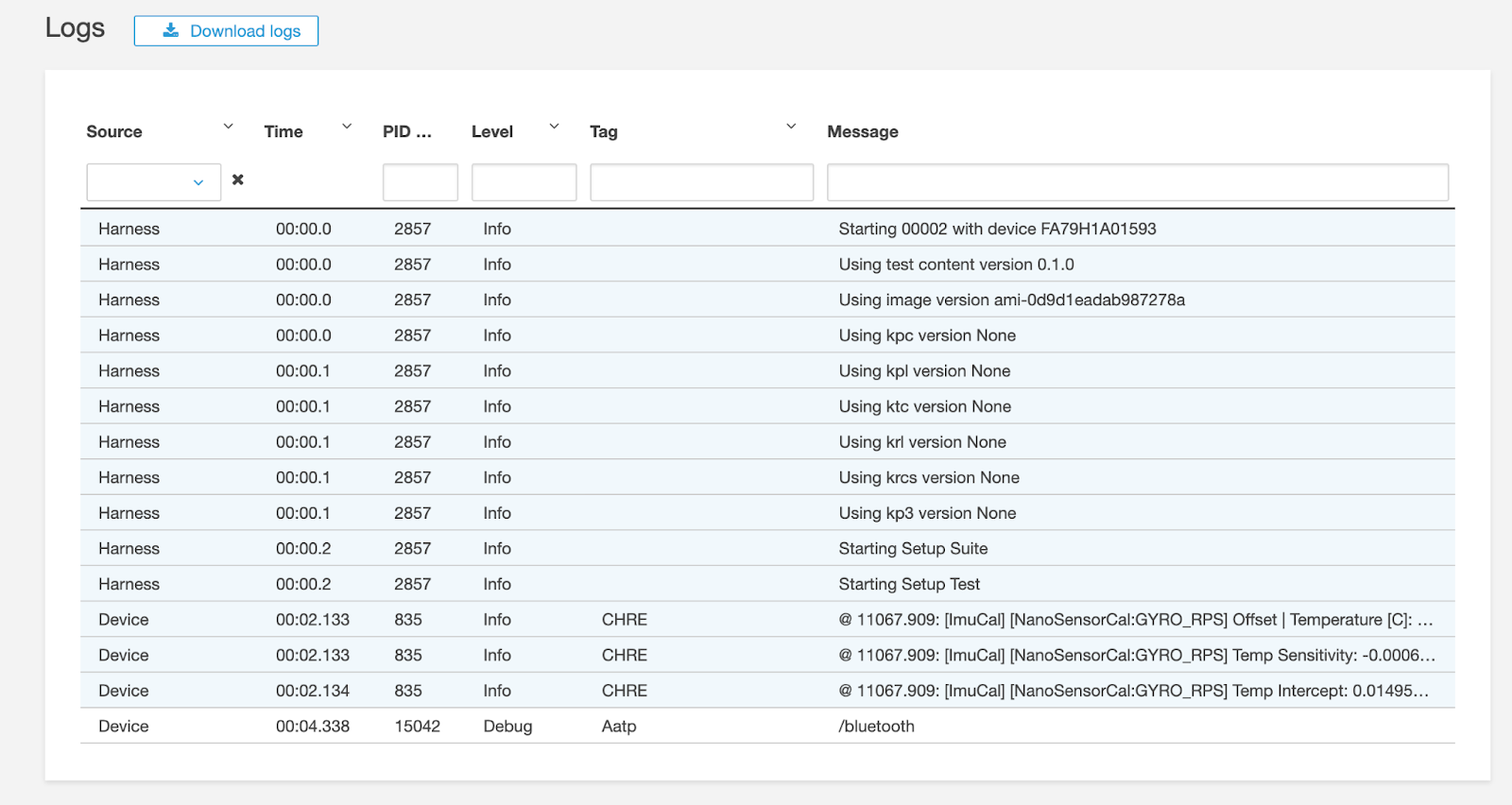Select the GYRO_RPS Offset Temperature message
1512x805 pixels.
(1136, 620)
